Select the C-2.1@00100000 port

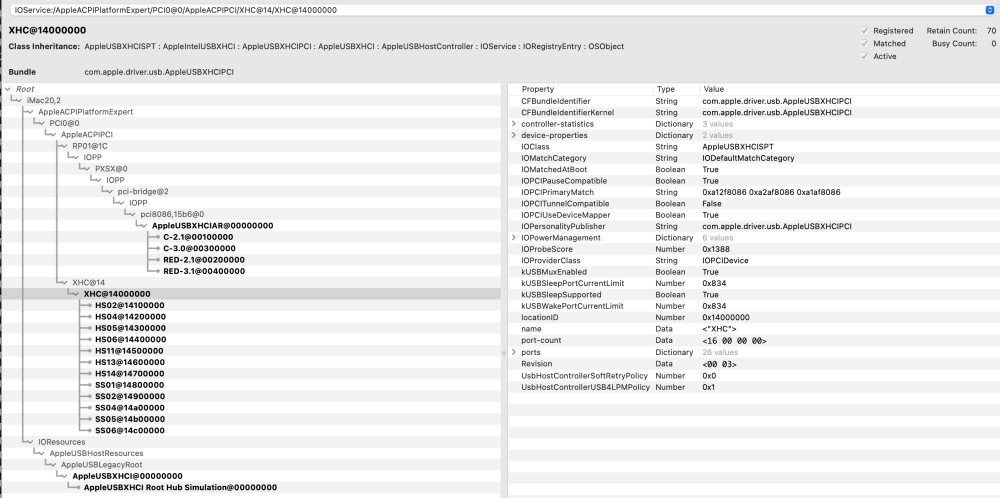click(x=198, y=237)
